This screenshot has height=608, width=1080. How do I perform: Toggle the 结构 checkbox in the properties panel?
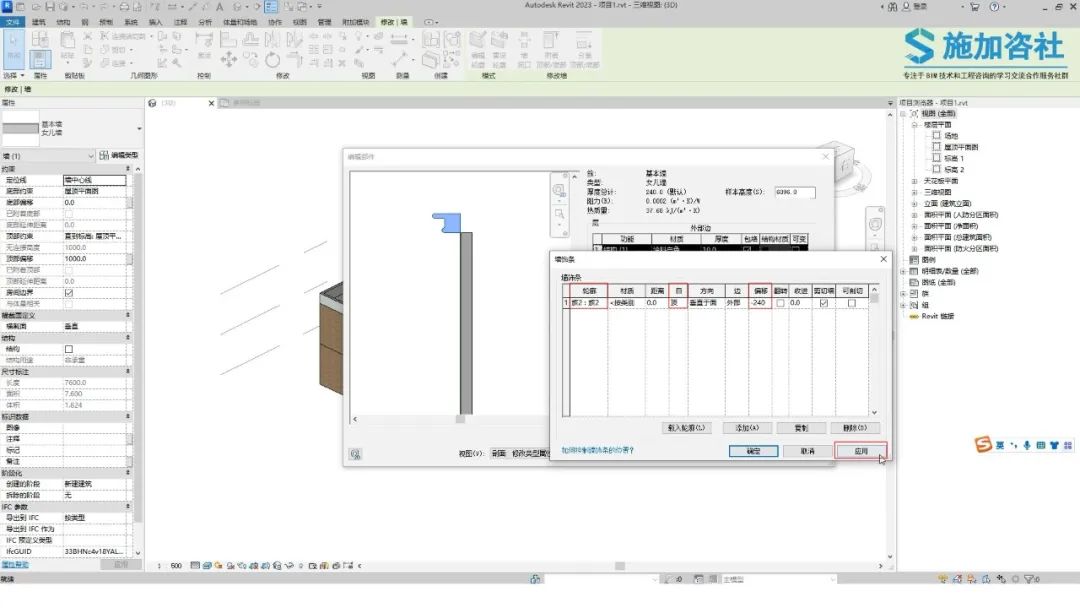[x=68, y=349]
